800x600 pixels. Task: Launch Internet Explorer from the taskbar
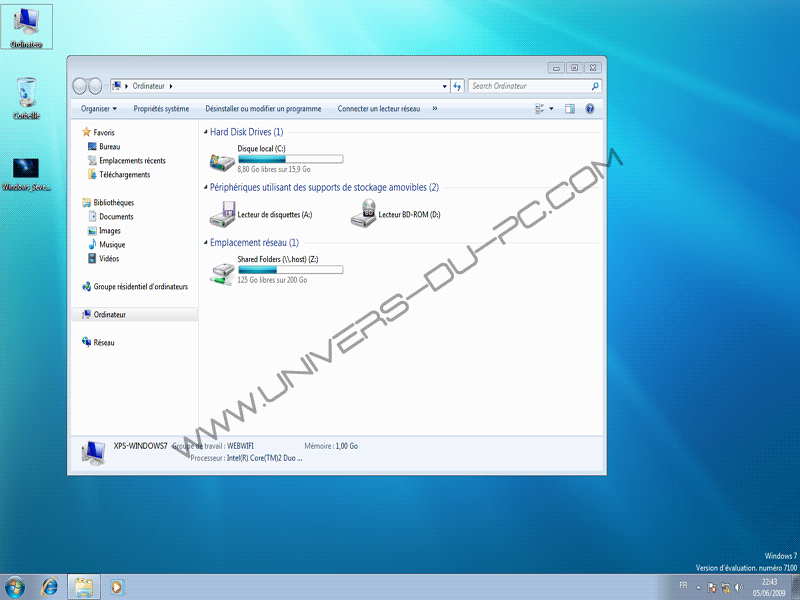pos(49,587)
